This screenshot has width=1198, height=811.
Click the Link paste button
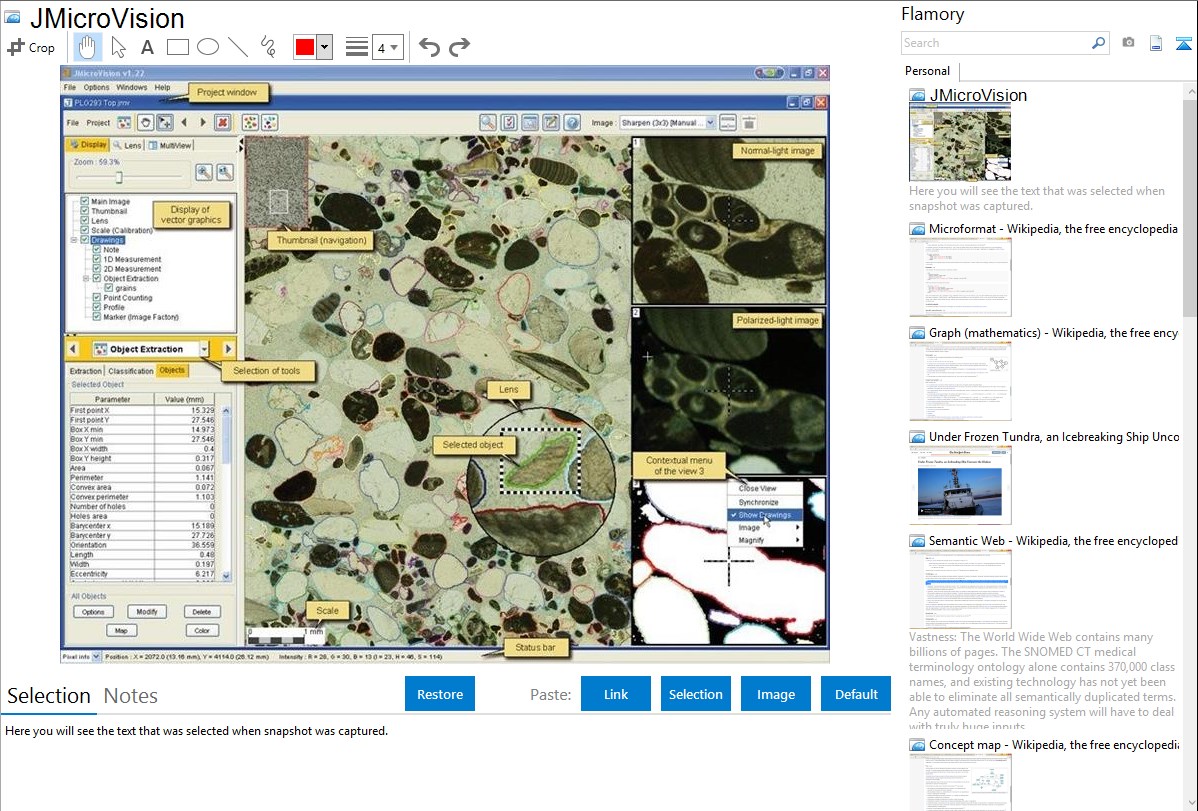coord(616,694)
